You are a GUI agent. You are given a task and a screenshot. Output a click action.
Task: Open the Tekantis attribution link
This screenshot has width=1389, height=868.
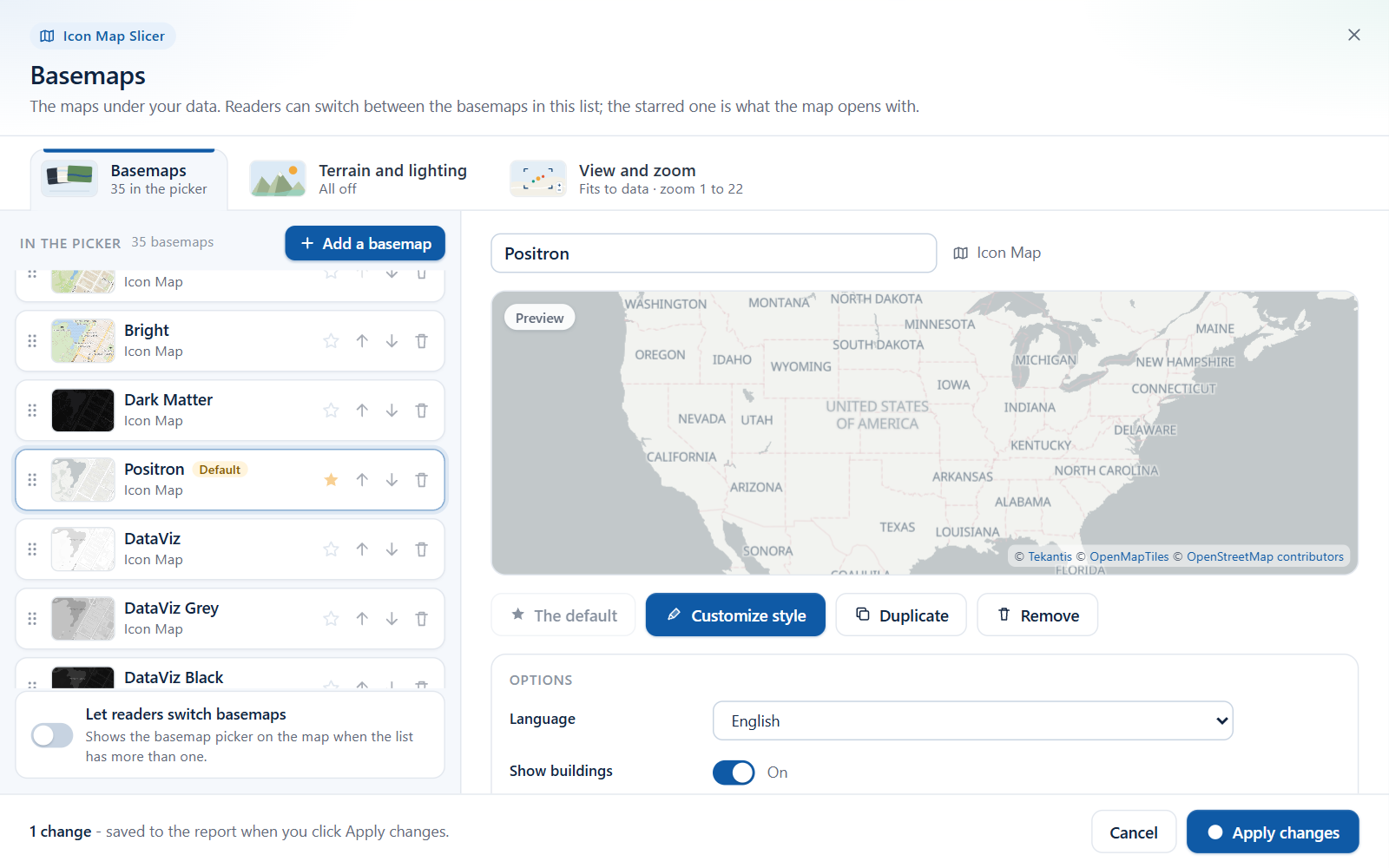tap(1050, 556)
